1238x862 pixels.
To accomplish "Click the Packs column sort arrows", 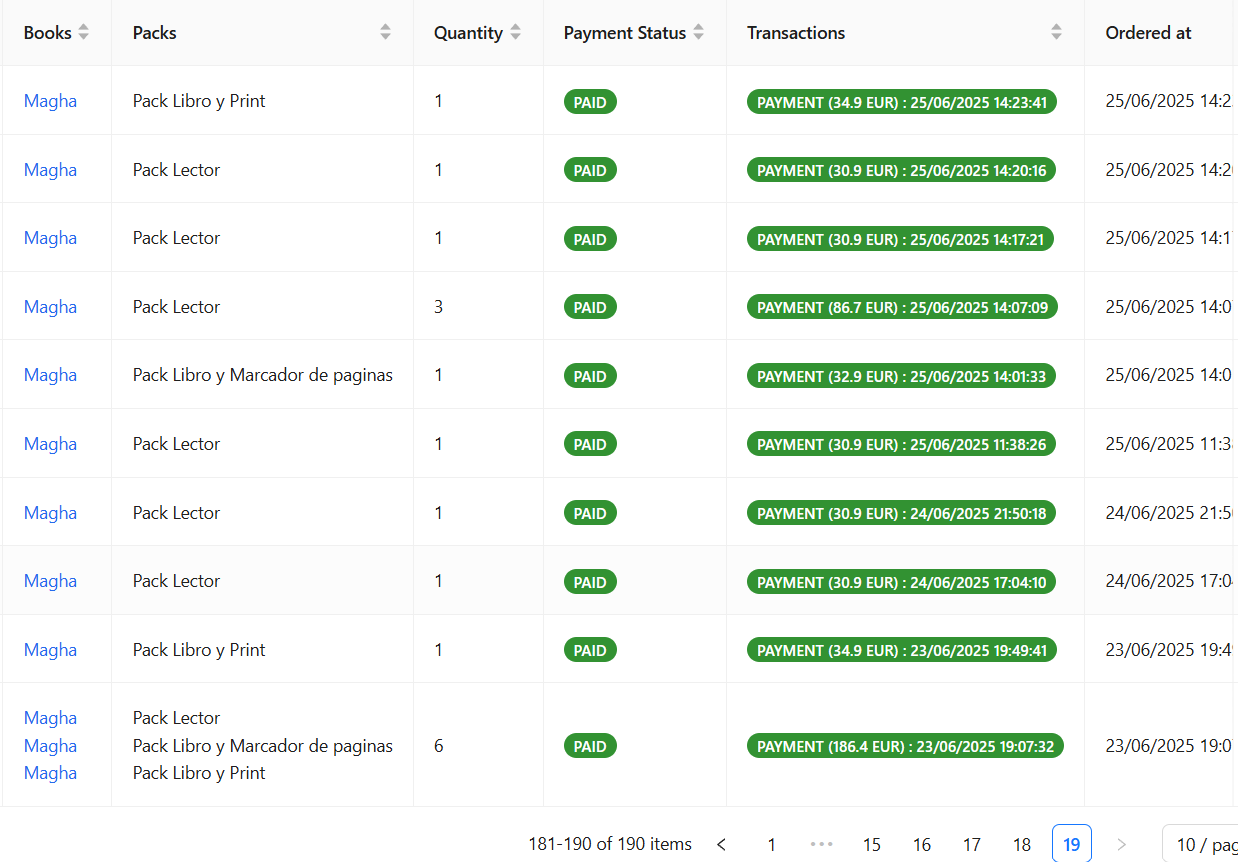I will [385, 33].
